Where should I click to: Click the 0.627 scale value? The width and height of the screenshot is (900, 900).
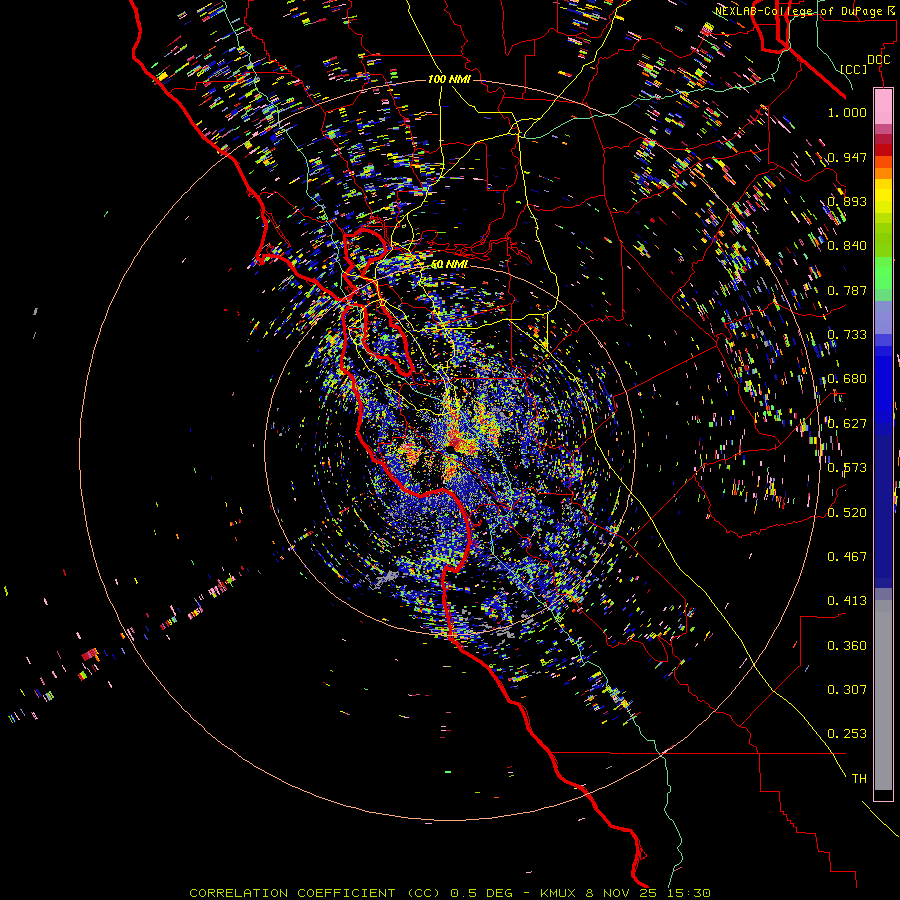pyautogui.click(x=847, y=424)
